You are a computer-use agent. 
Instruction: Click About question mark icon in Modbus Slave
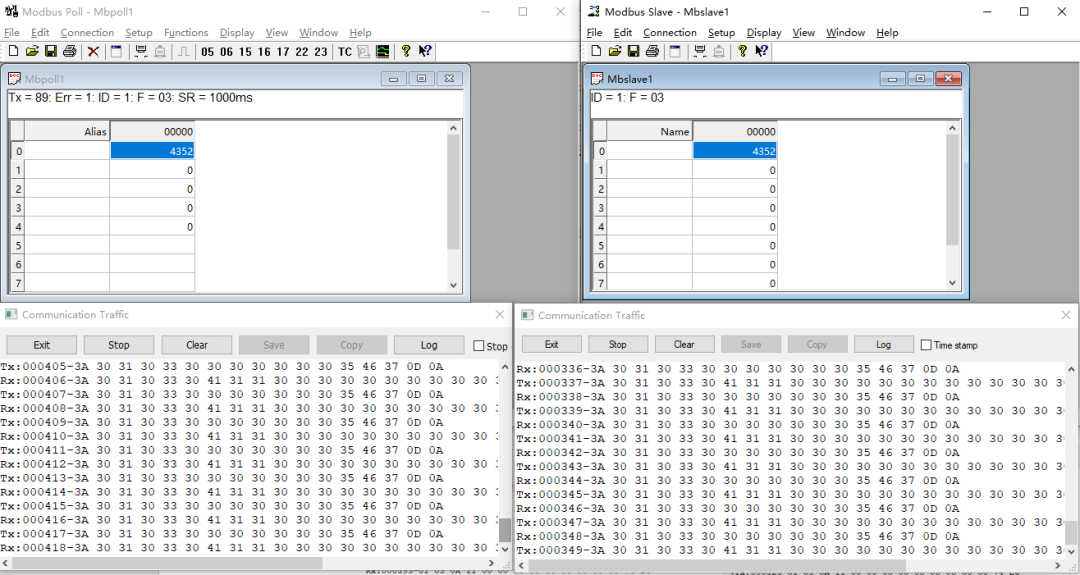742,51
